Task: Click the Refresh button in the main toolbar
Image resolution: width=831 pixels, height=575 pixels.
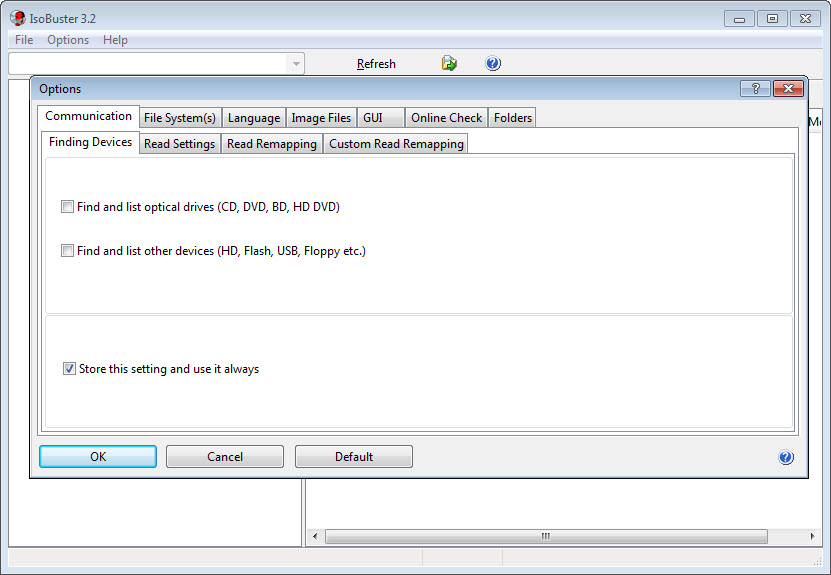Action: (376, 64)
